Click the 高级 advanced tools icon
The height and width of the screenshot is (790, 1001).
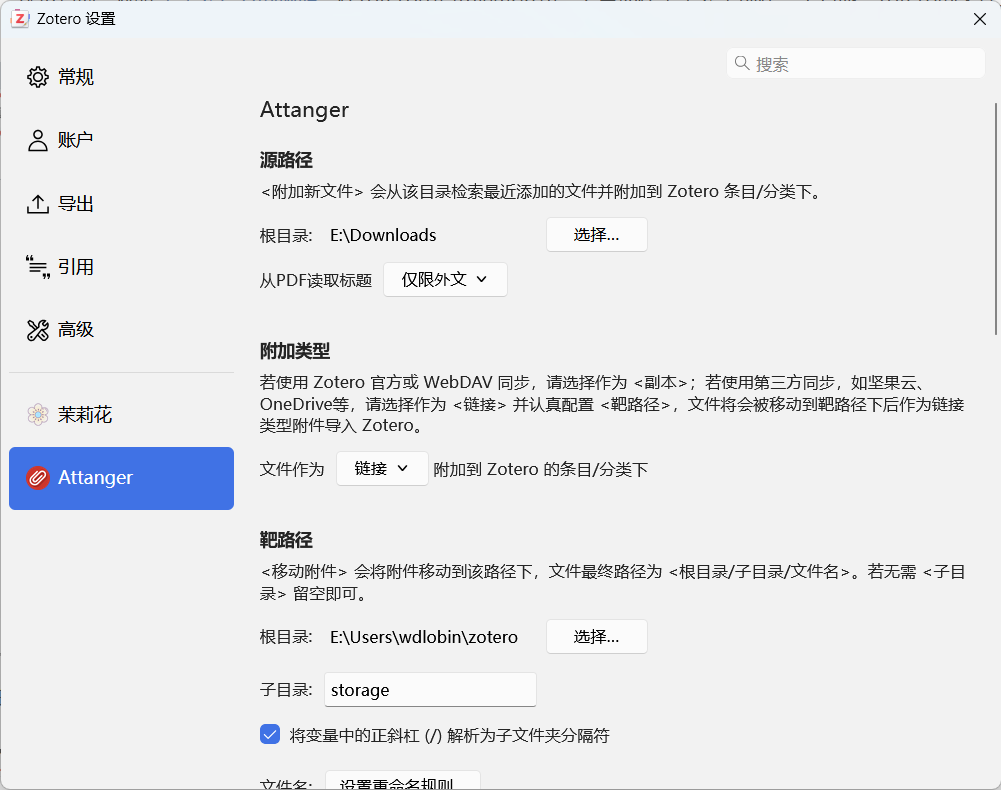click(x=38, y=330)
